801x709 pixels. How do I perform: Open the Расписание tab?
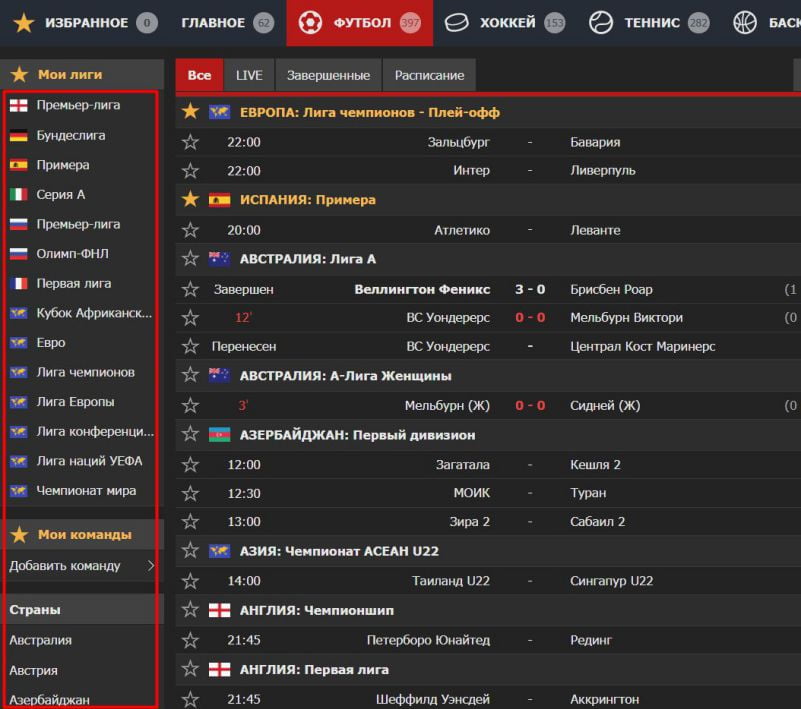coord(429,75)
